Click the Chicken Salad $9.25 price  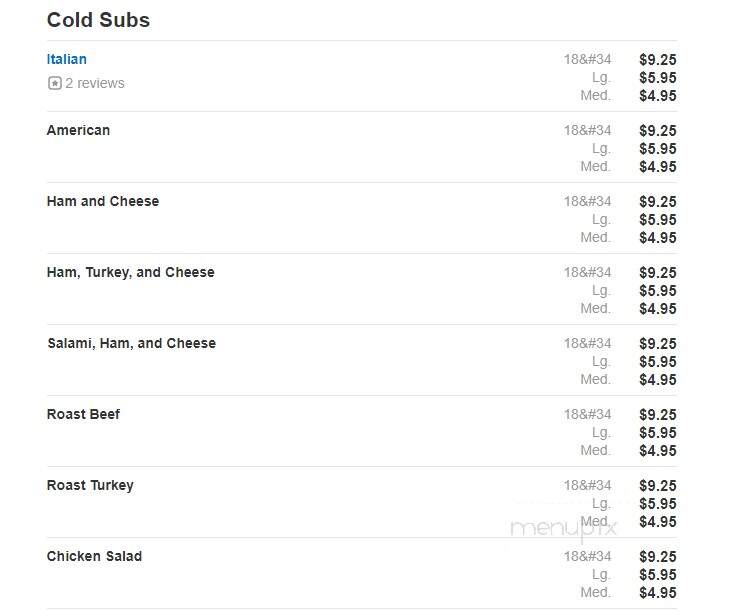coord(658,557)
